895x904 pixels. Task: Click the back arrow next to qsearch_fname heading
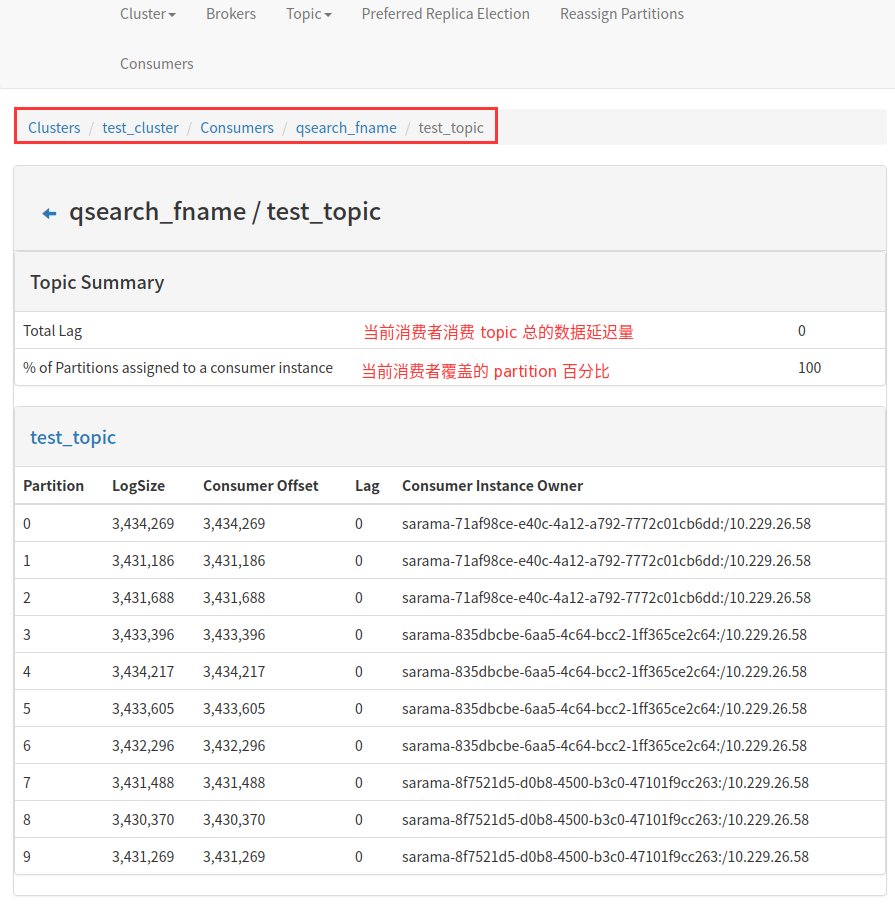[x=48, y=212]
